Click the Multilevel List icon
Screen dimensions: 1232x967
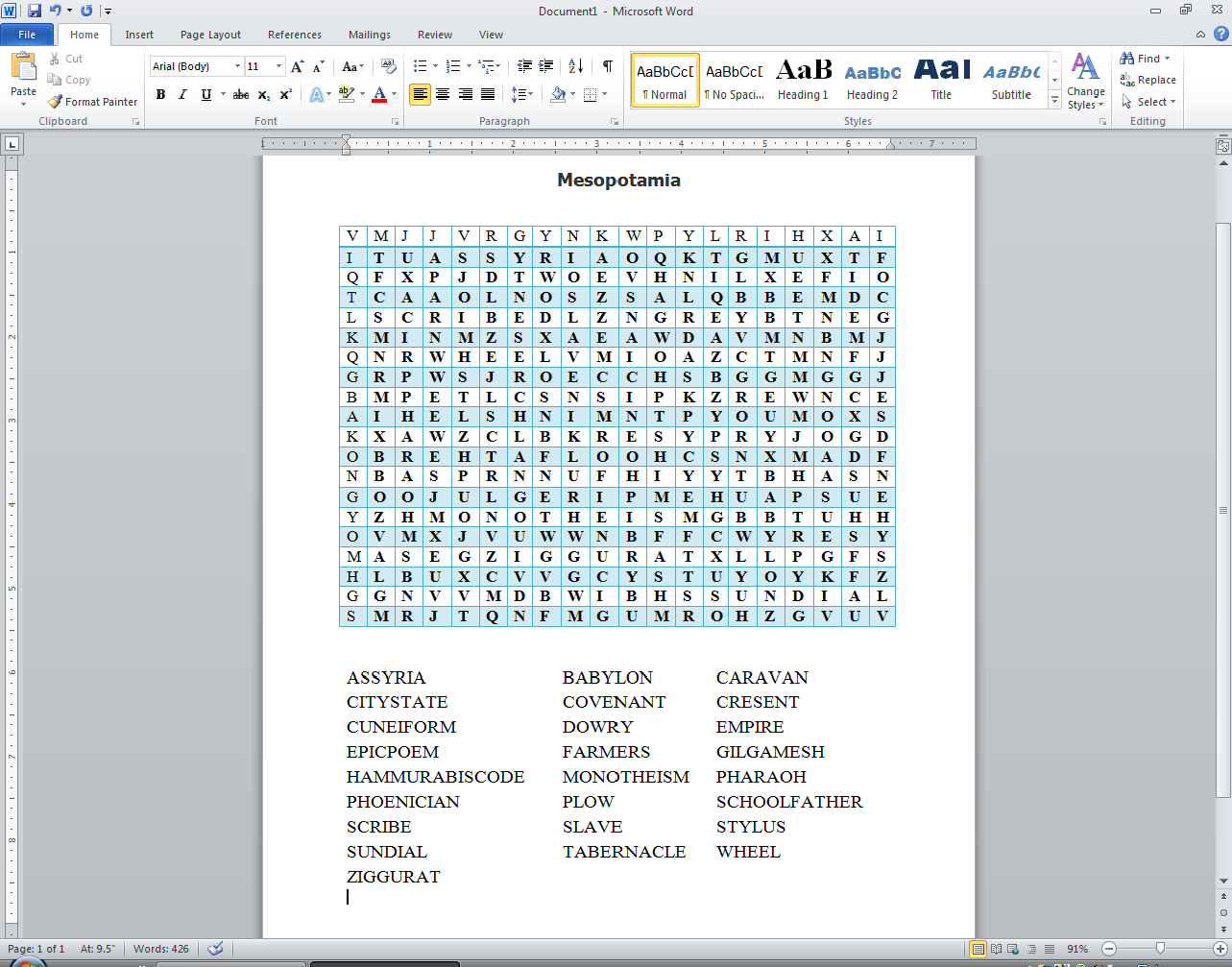[488, 66]
